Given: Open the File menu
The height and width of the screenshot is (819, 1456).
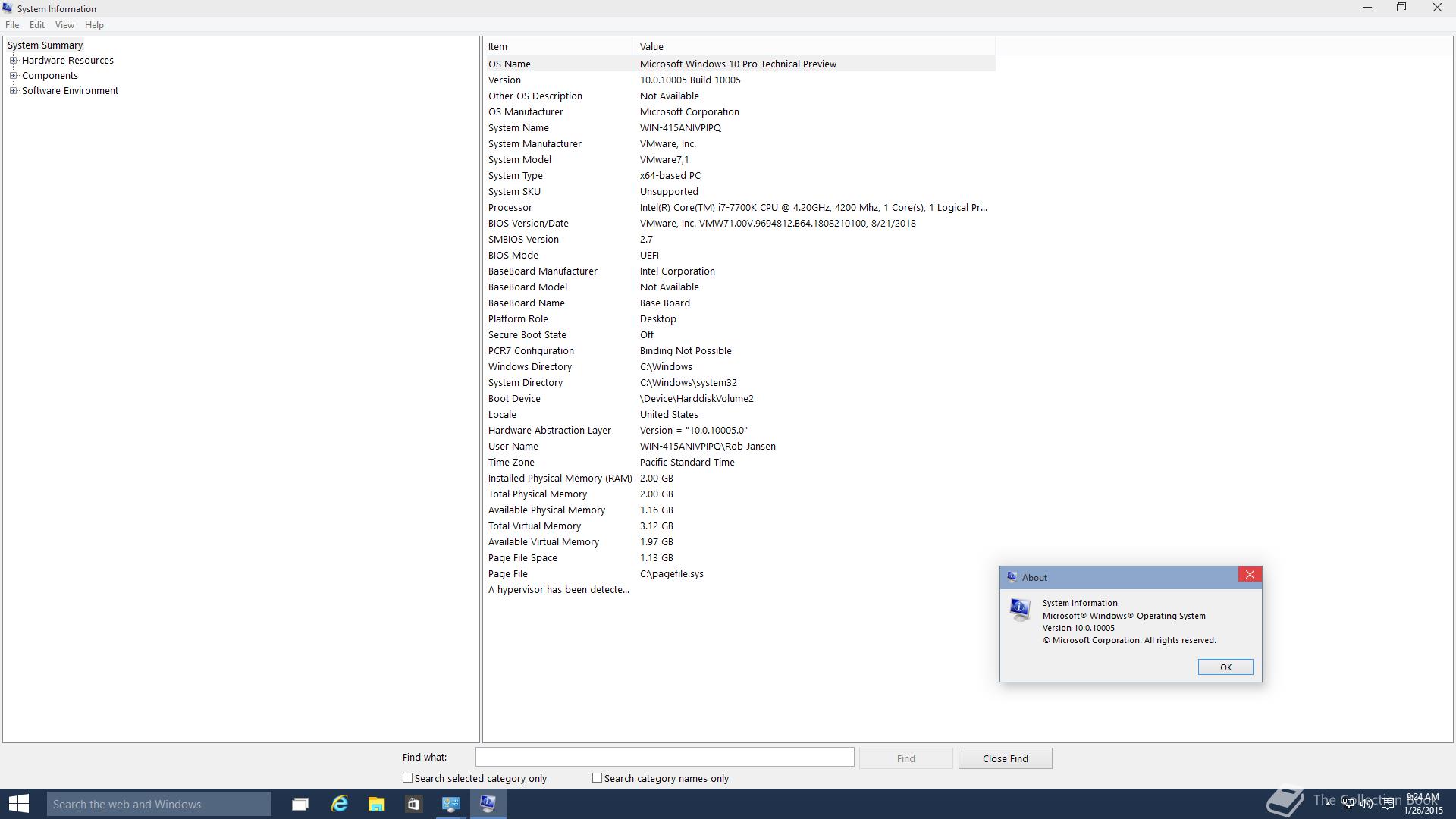Looking at the screenshot, I should point(12,25).
